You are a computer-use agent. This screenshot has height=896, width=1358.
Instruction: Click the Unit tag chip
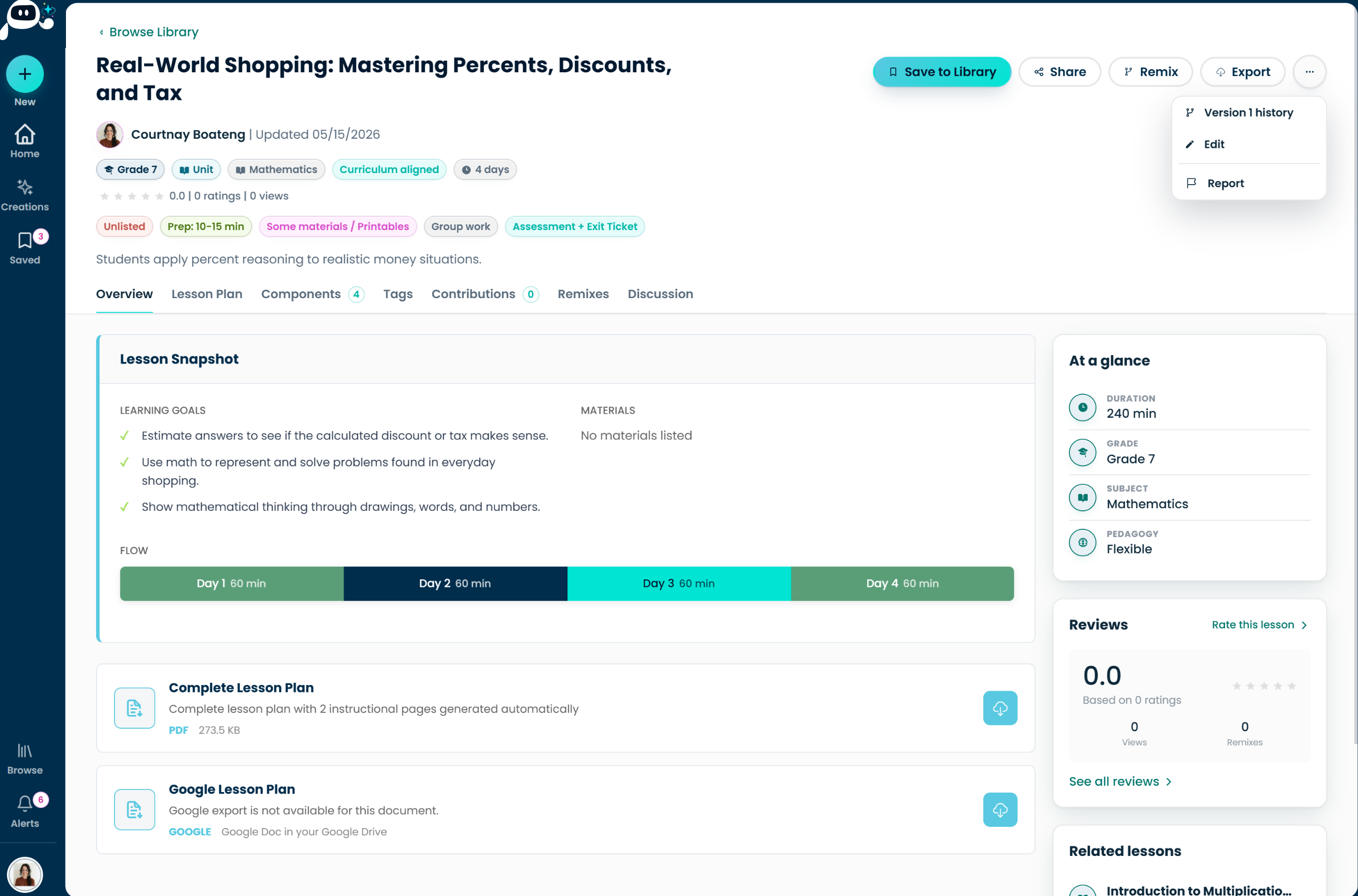click(x=196, y=169)
